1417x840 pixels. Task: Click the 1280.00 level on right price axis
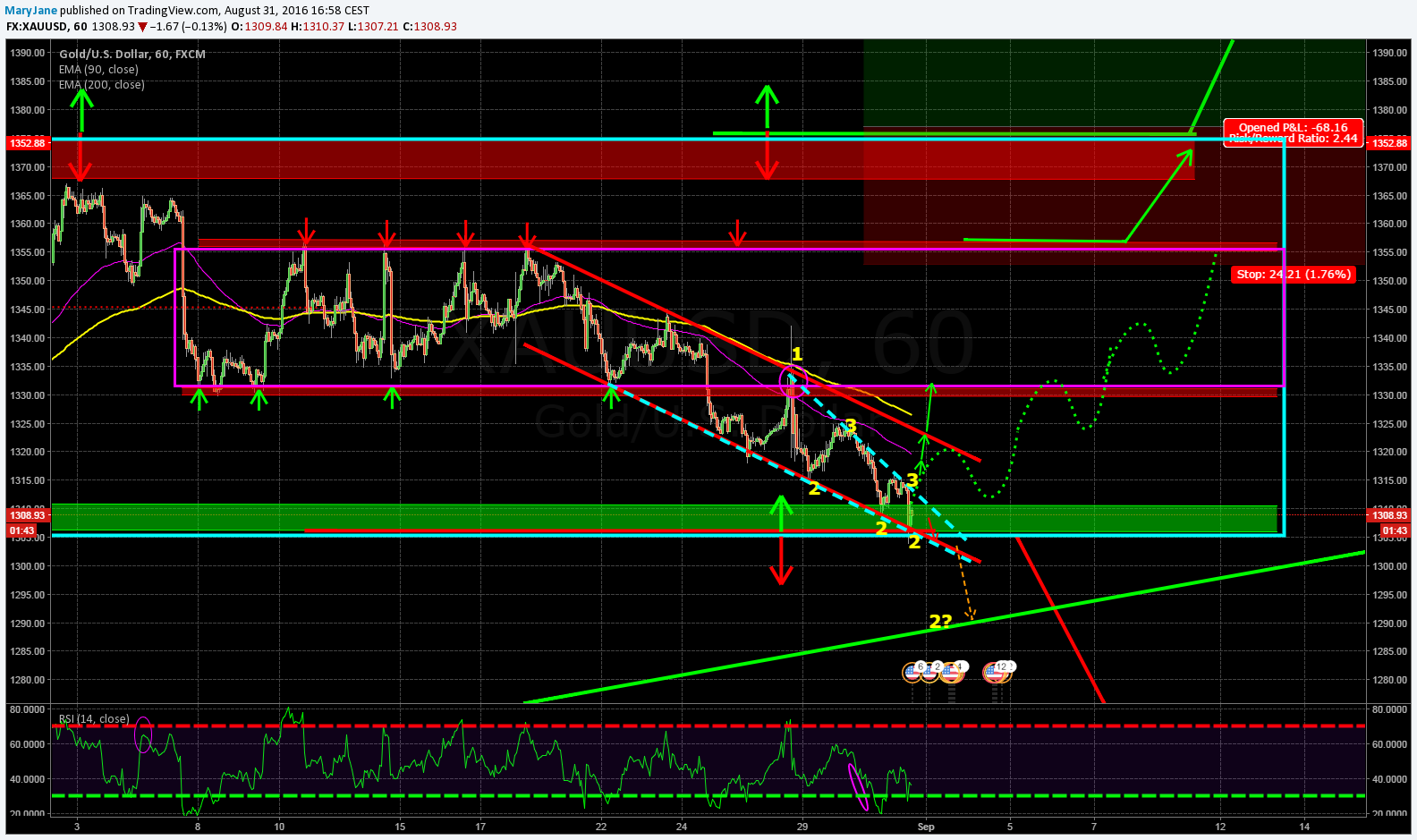pyautogui.click(x=1389, y=680)
